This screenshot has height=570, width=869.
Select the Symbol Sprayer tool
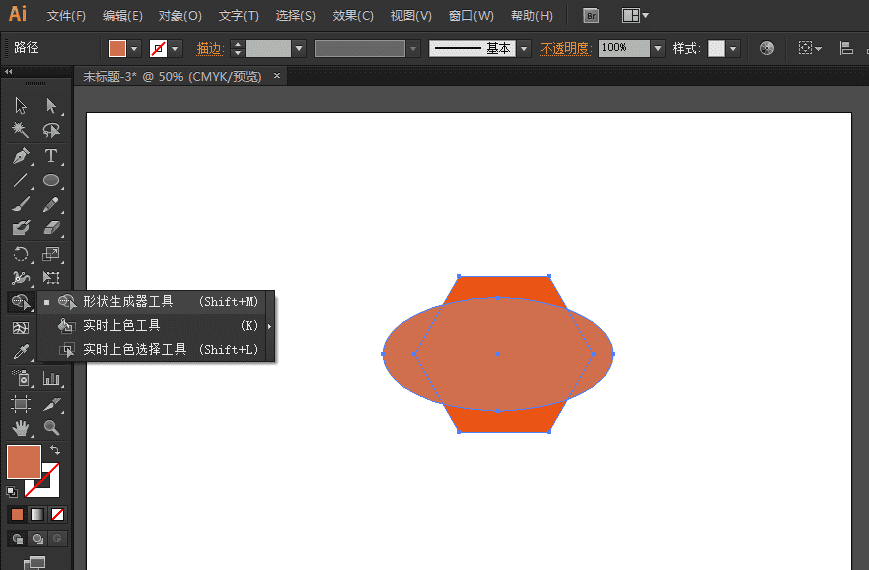(21, 379)
